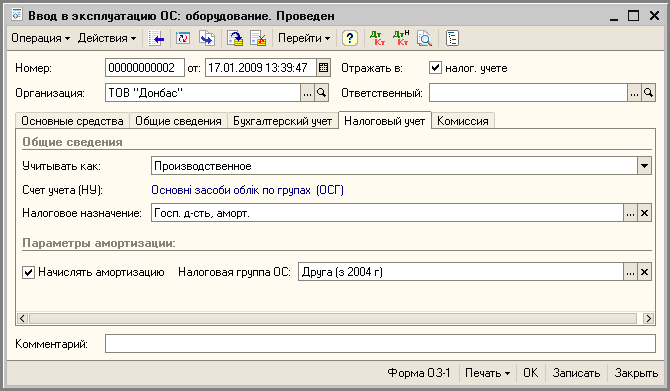This screenshot has height=391, width=670.
Task: Click magnifier button next to Организация
Action: tap(321, 93)
